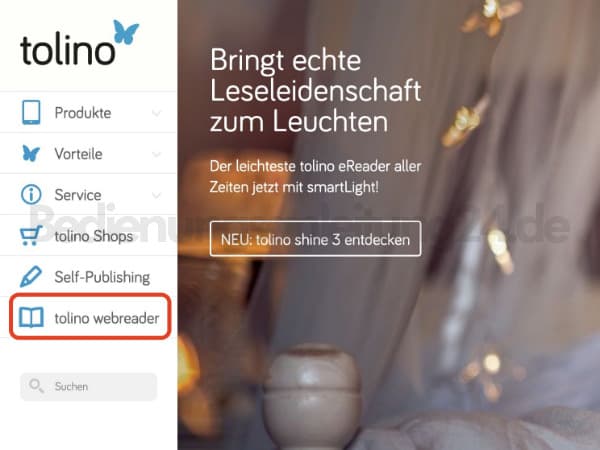Viewport: 600px width, 450px height.
Task: Expand the Service chevron arrow
Action: click(x=156, y=195)
